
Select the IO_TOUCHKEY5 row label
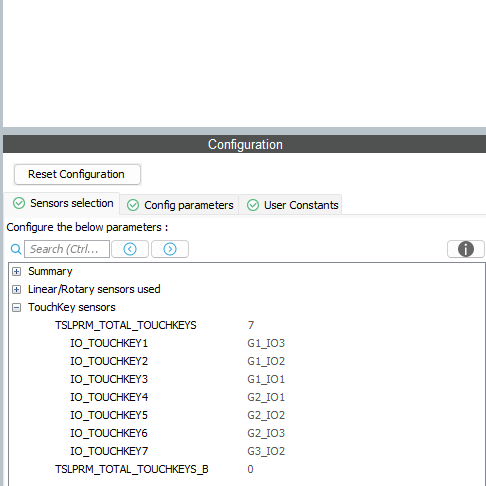pyautogui.click(x=109, y=415)
